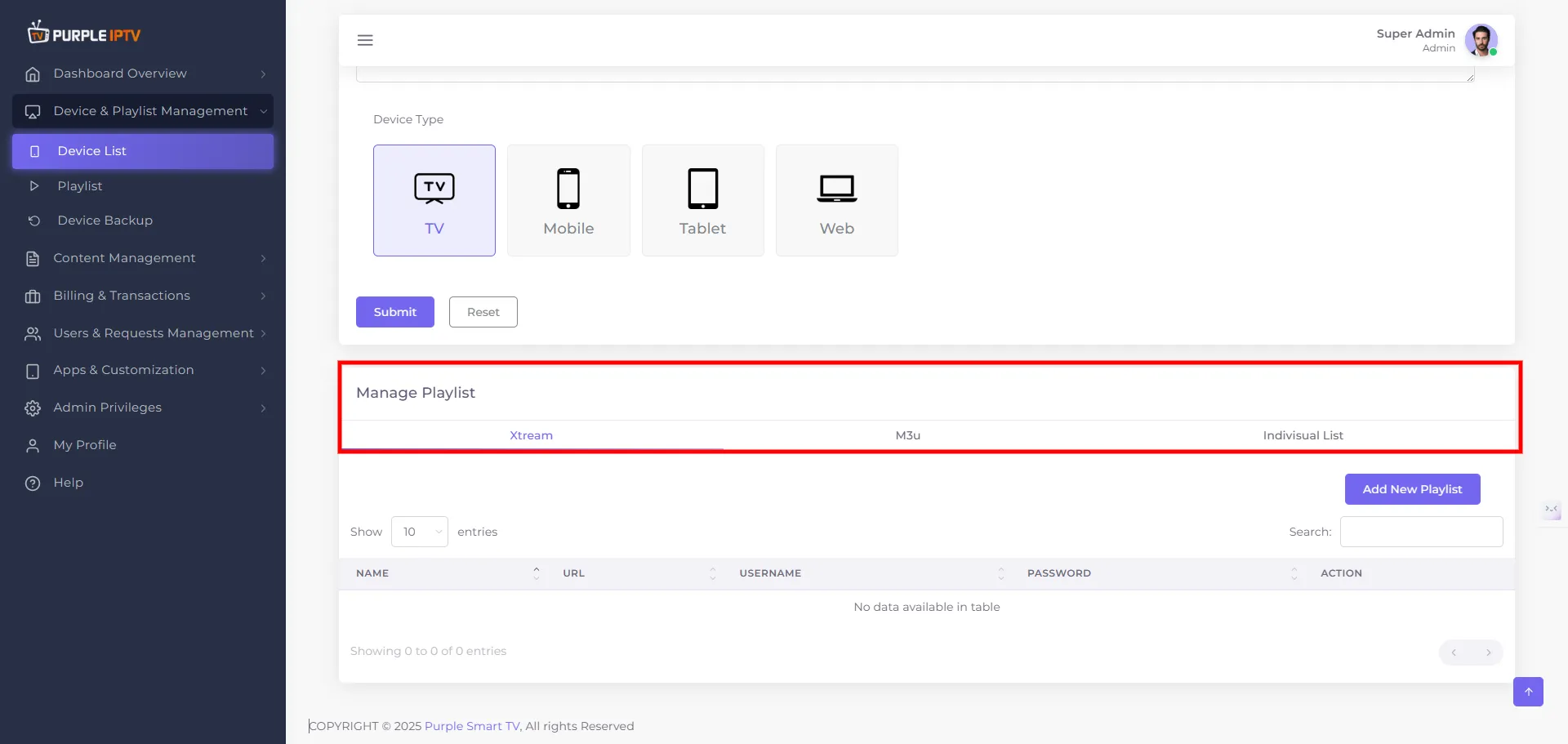Switch to the Xtream tab

(532, 435)
